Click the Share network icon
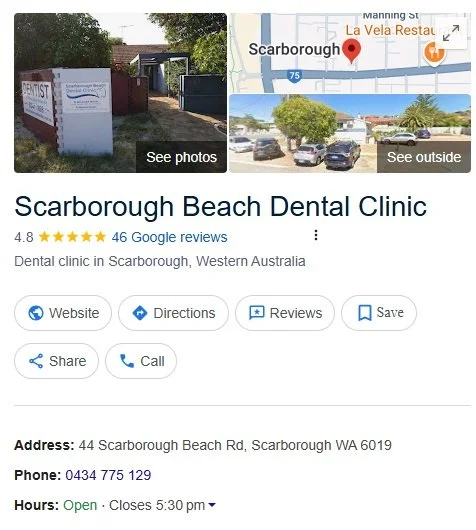 click(x=36, y=361)
